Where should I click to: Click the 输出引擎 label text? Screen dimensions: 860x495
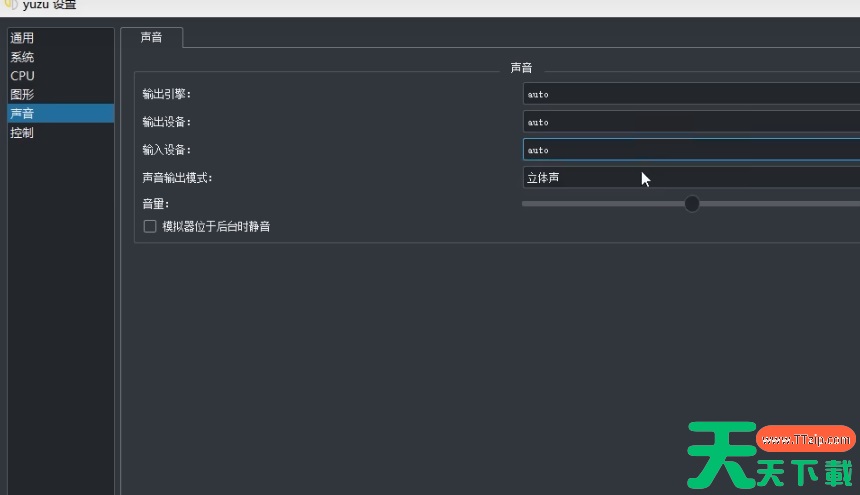(166, 94)
